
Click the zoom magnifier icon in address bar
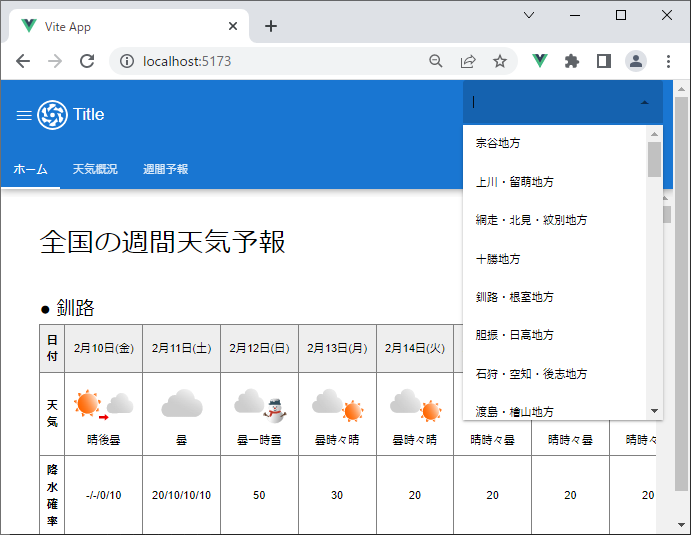point(435,61)
